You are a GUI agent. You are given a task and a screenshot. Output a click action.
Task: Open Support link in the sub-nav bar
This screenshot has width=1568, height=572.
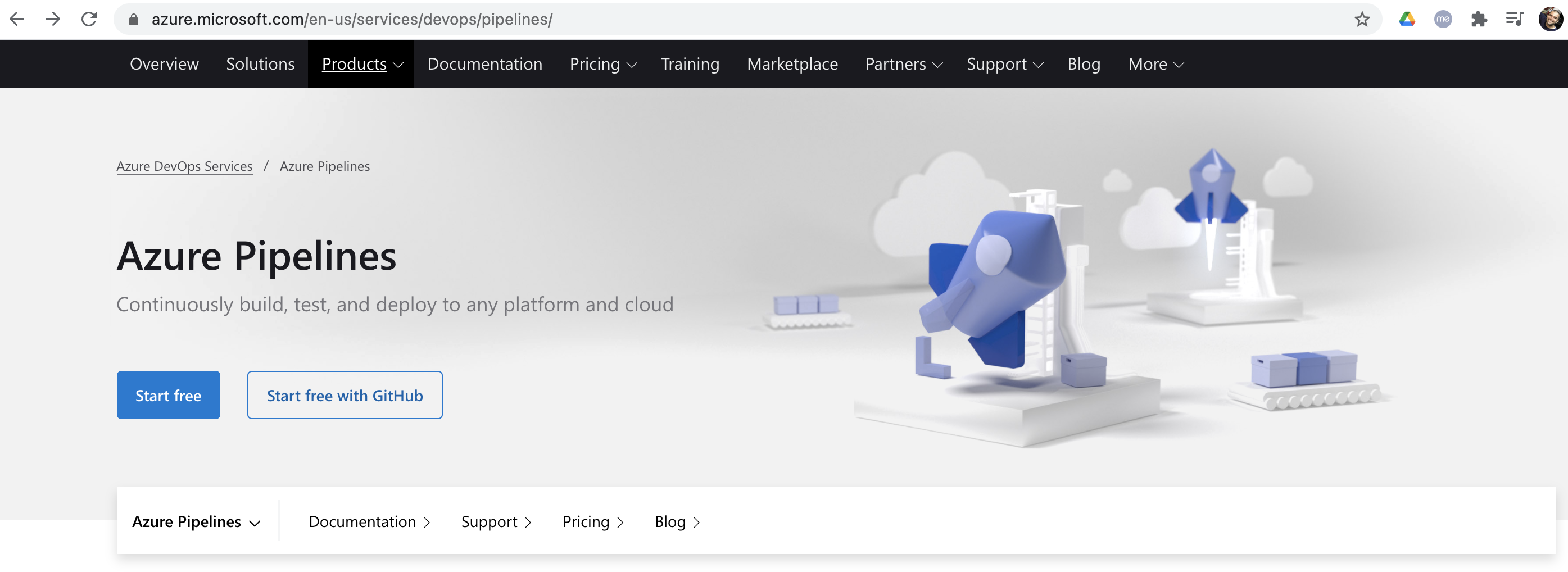(x=496, y=522)
